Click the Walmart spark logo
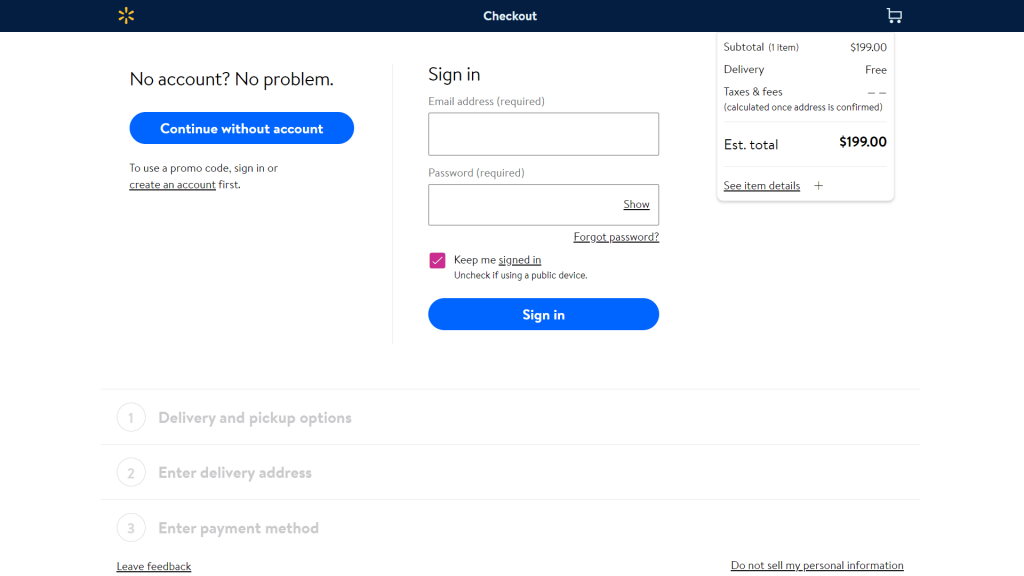 [x=126, y=16]
